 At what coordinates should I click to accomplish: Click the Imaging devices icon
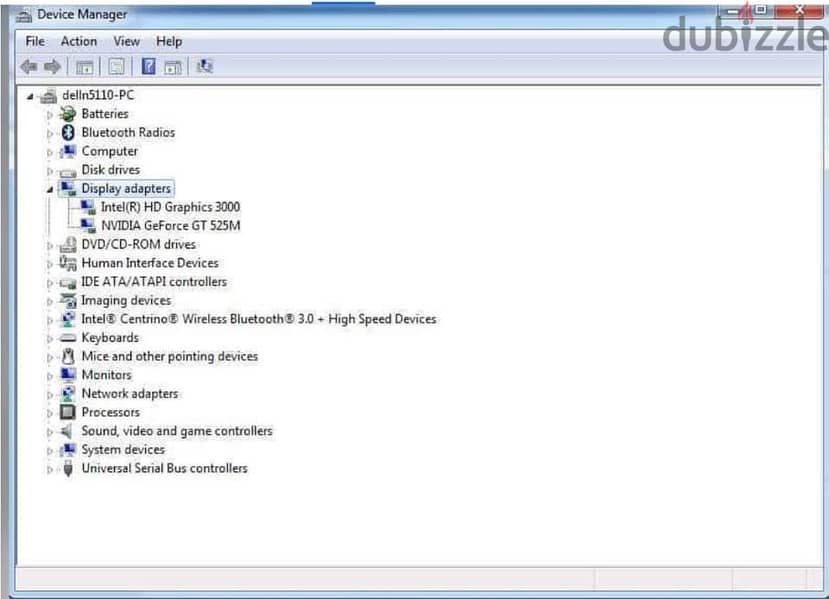68,300
